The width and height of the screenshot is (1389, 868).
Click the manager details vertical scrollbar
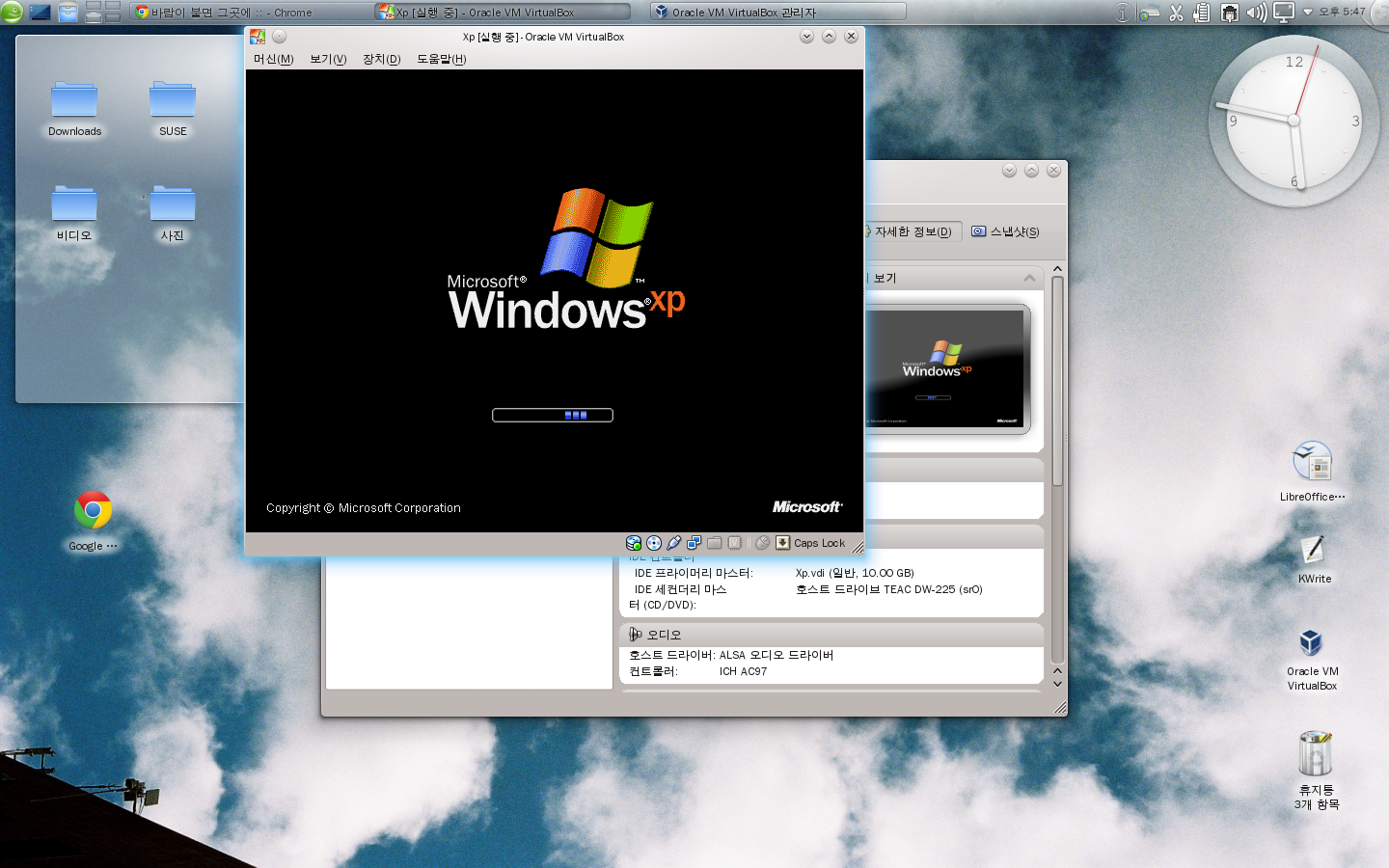(1057, 470)
